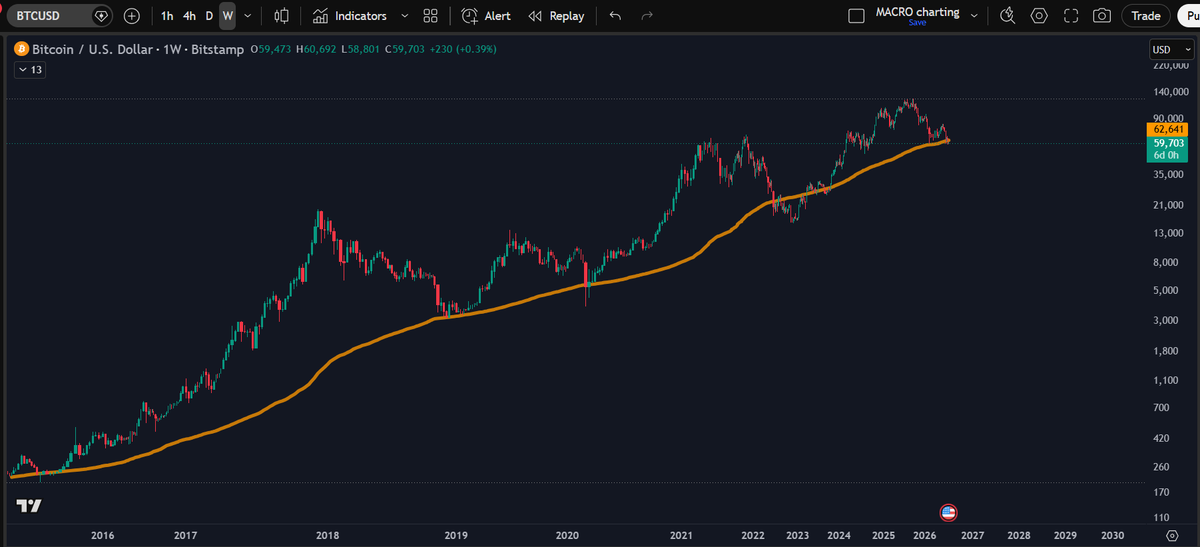Take a chart snapshot with the camera icon
The image size is (1200, 547).
[x=1102, y=16]
